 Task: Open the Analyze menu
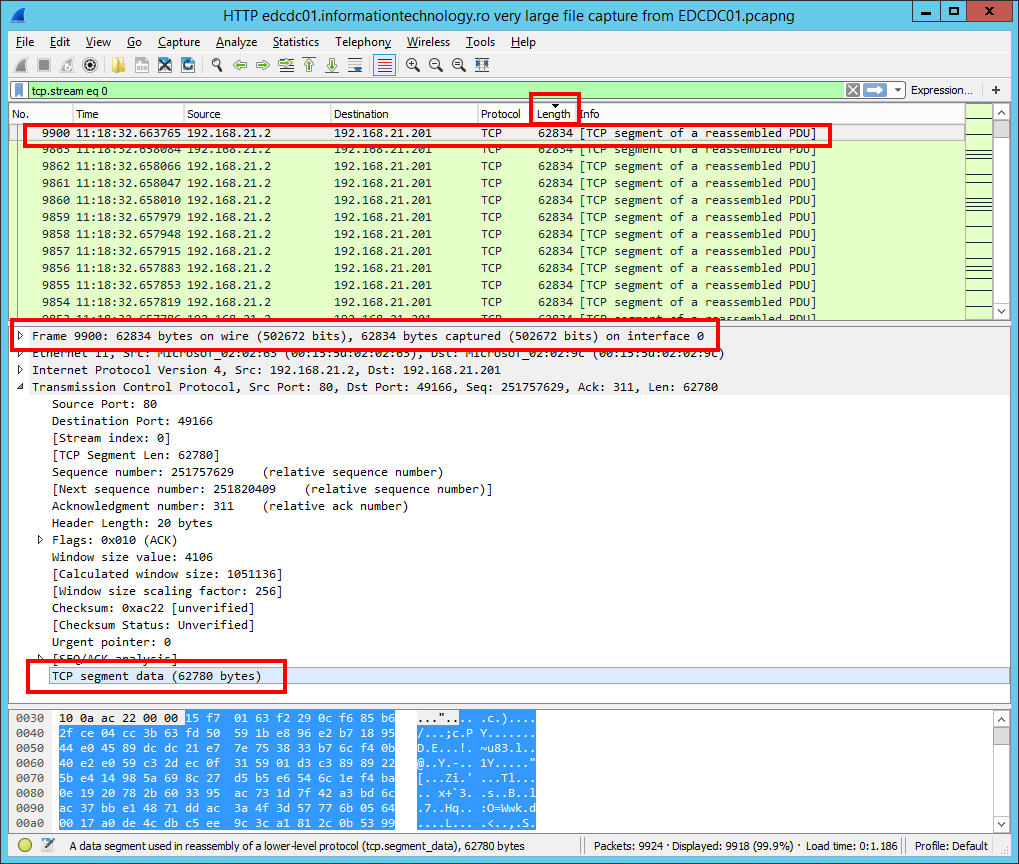coord(237,42)
